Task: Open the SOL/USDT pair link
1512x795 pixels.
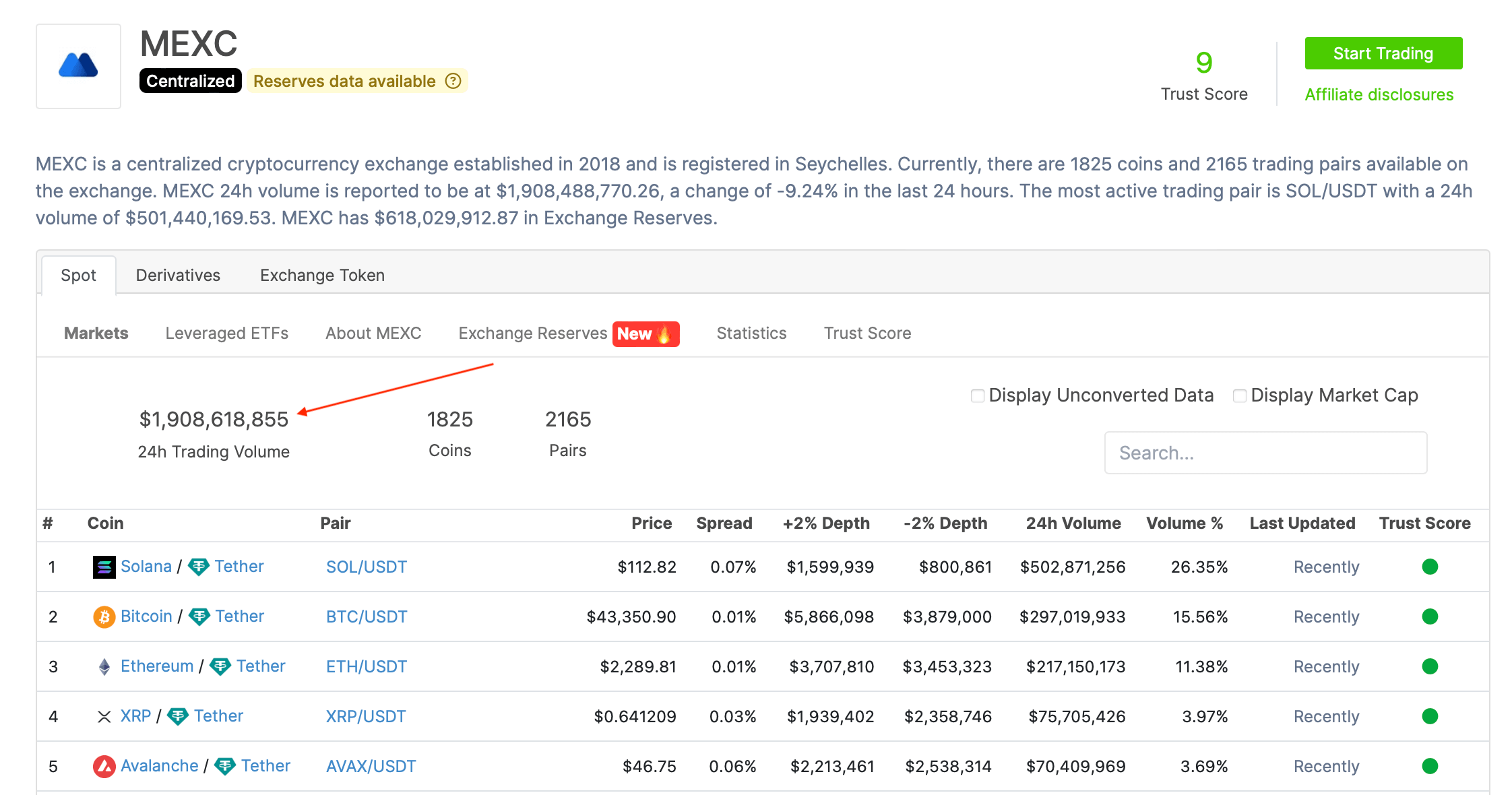Action: pyautogui.click(x=366, y=567)
